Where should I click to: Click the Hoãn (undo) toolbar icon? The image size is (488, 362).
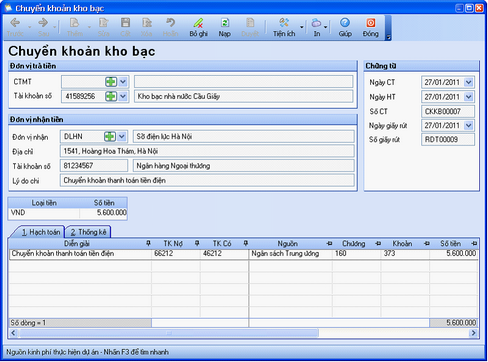point(170,23)
